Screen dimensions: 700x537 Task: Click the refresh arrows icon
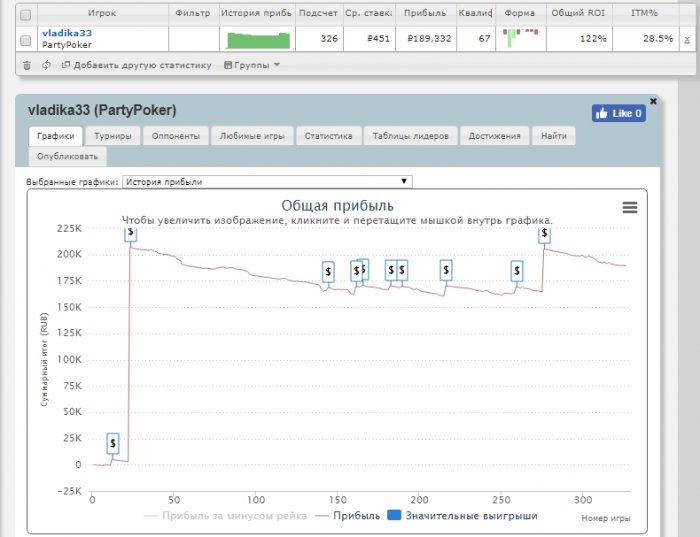pyautogui.click(x=46, y=65)
